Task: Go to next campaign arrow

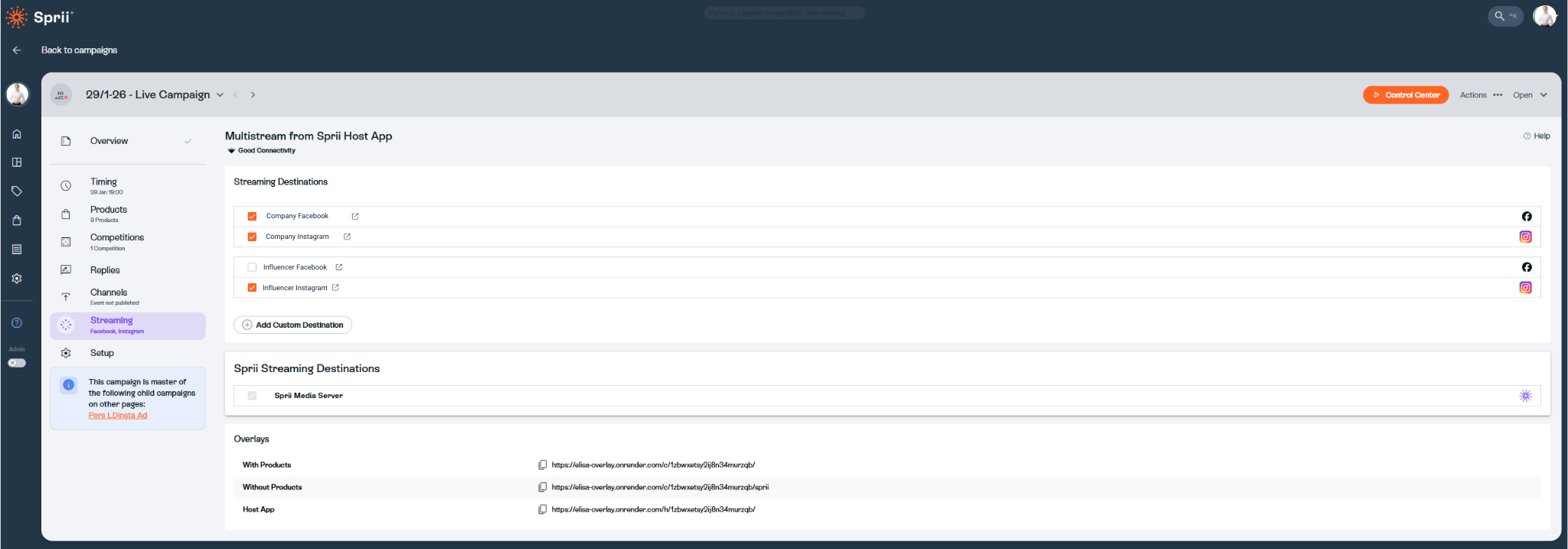Action: click(x=253, y=95)
